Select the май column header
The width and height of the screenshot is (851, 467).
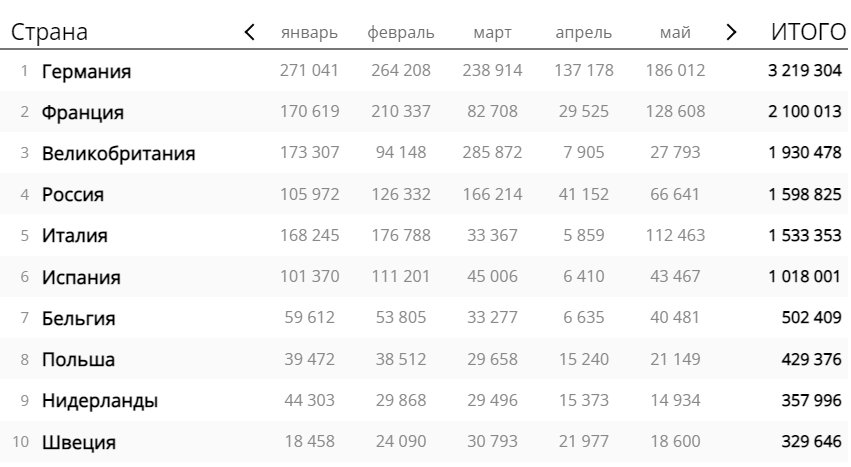[x=675, y=33]
